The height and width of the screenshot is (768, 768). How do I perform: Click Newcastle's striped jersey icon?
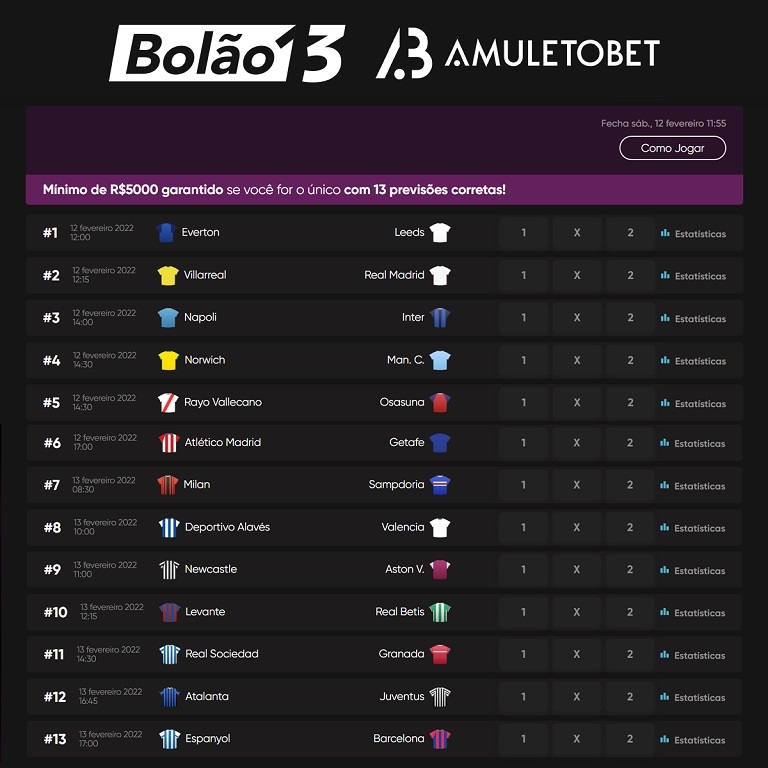pyautogui.click(x=168, y=570)
